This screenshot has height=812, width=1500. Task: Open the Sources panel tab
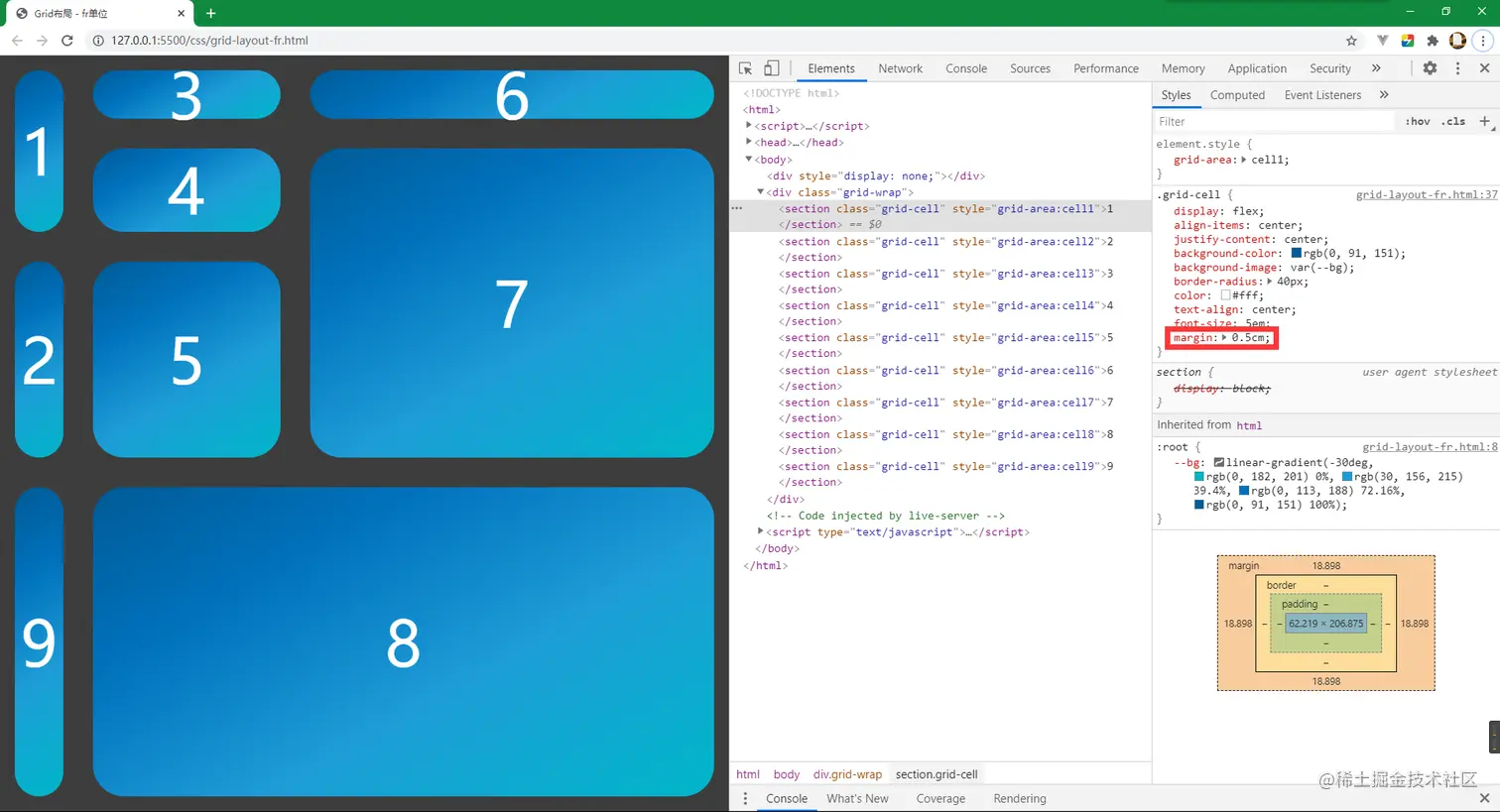click(x=1030, y=68)
